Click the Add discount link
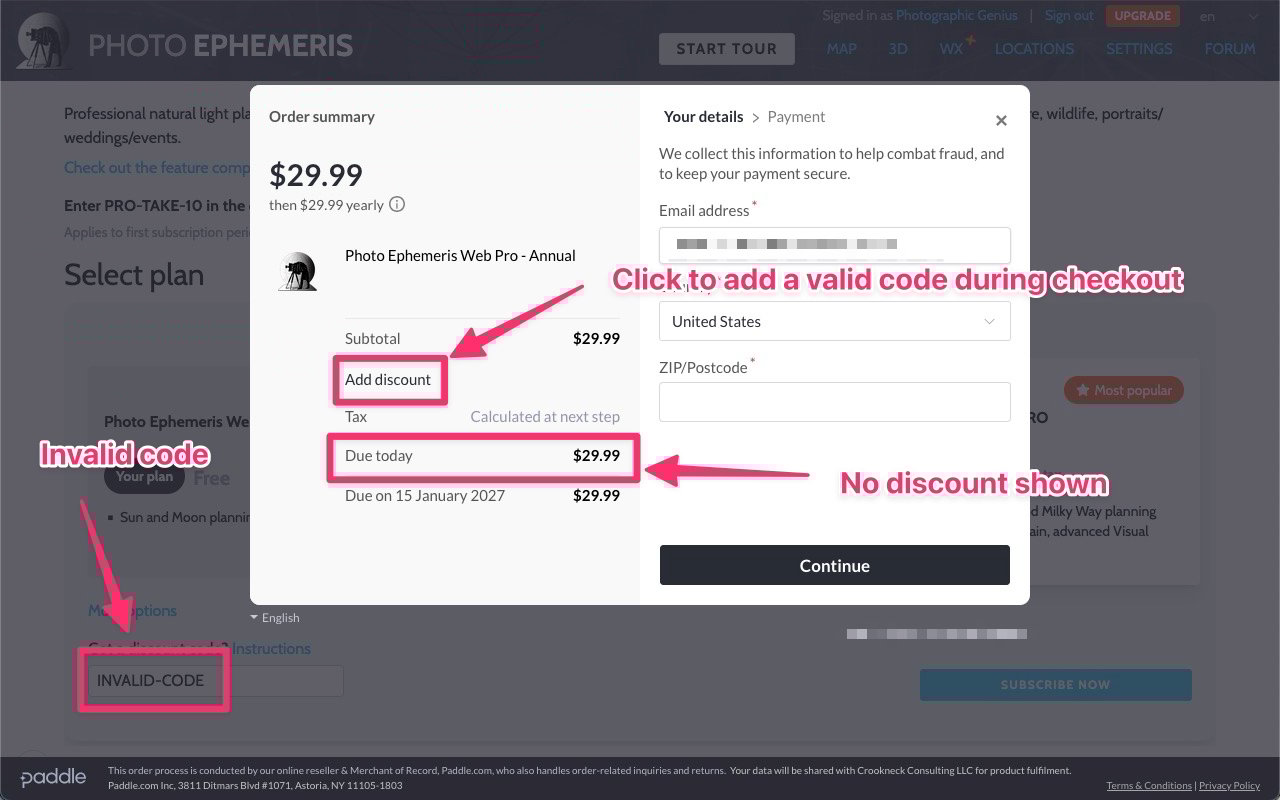This screenshot has height=800, width=1280. click(388, 380)
